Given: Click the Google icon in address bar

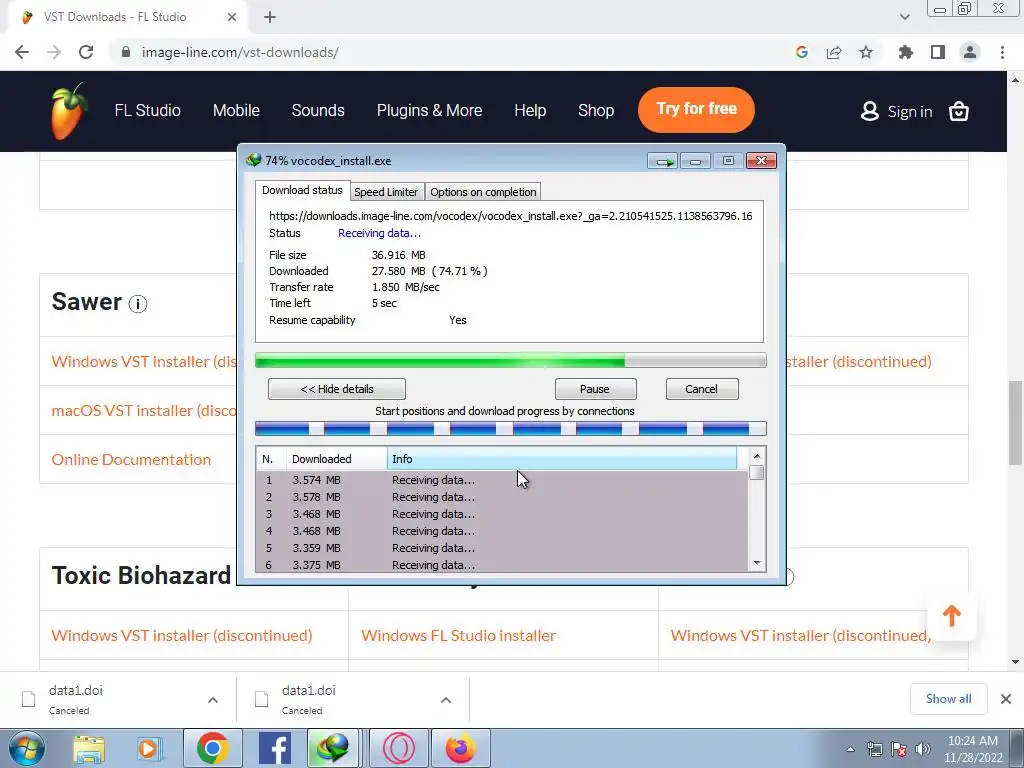Looking at the screenshot, I should click(x=802, y=52).
